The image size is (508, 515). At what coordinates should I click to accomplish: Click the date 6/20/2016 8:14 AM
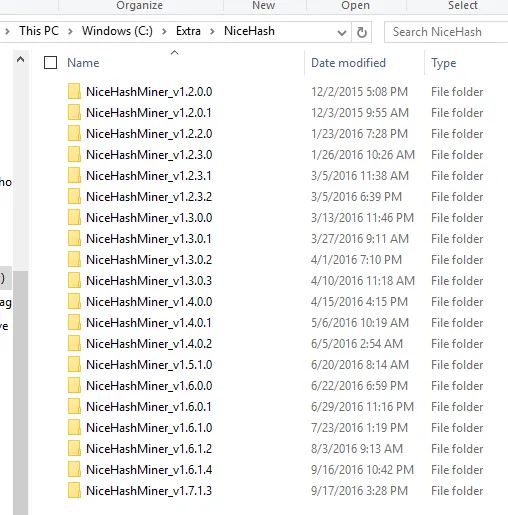point(360,365)
